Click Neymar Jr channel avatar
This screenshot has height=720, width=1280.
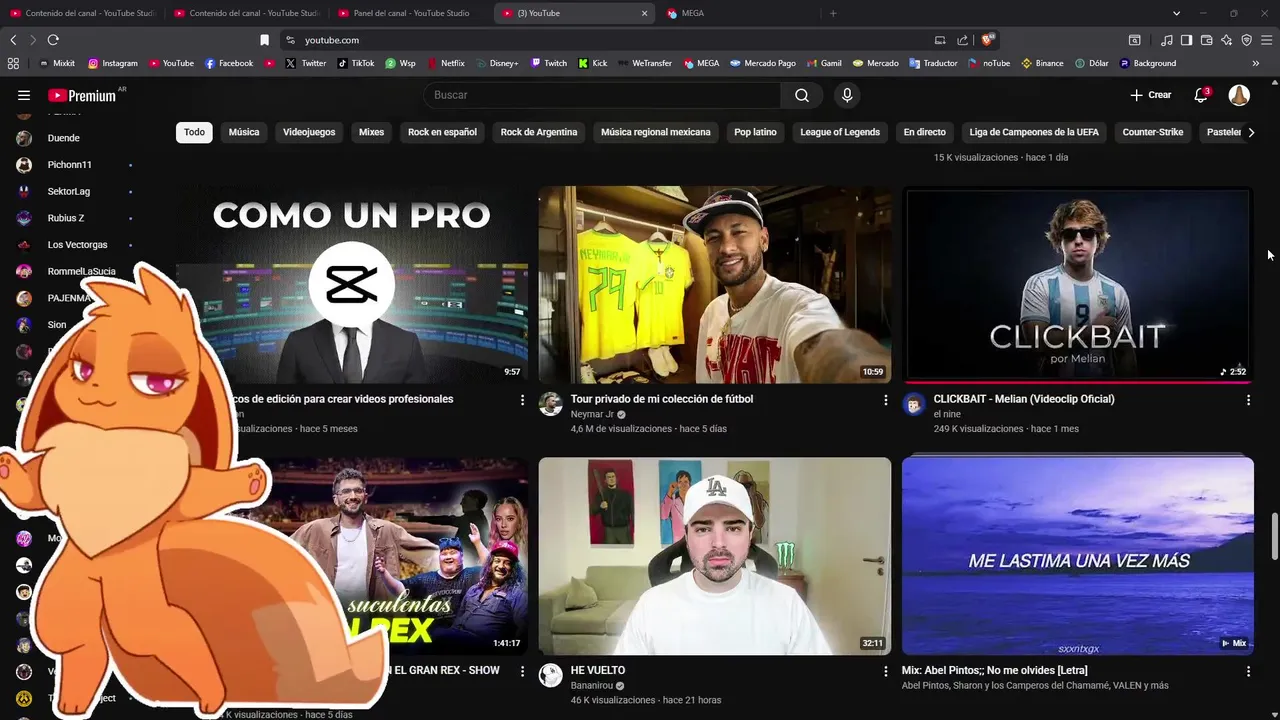pyautogui.click(x=550, y=404)
